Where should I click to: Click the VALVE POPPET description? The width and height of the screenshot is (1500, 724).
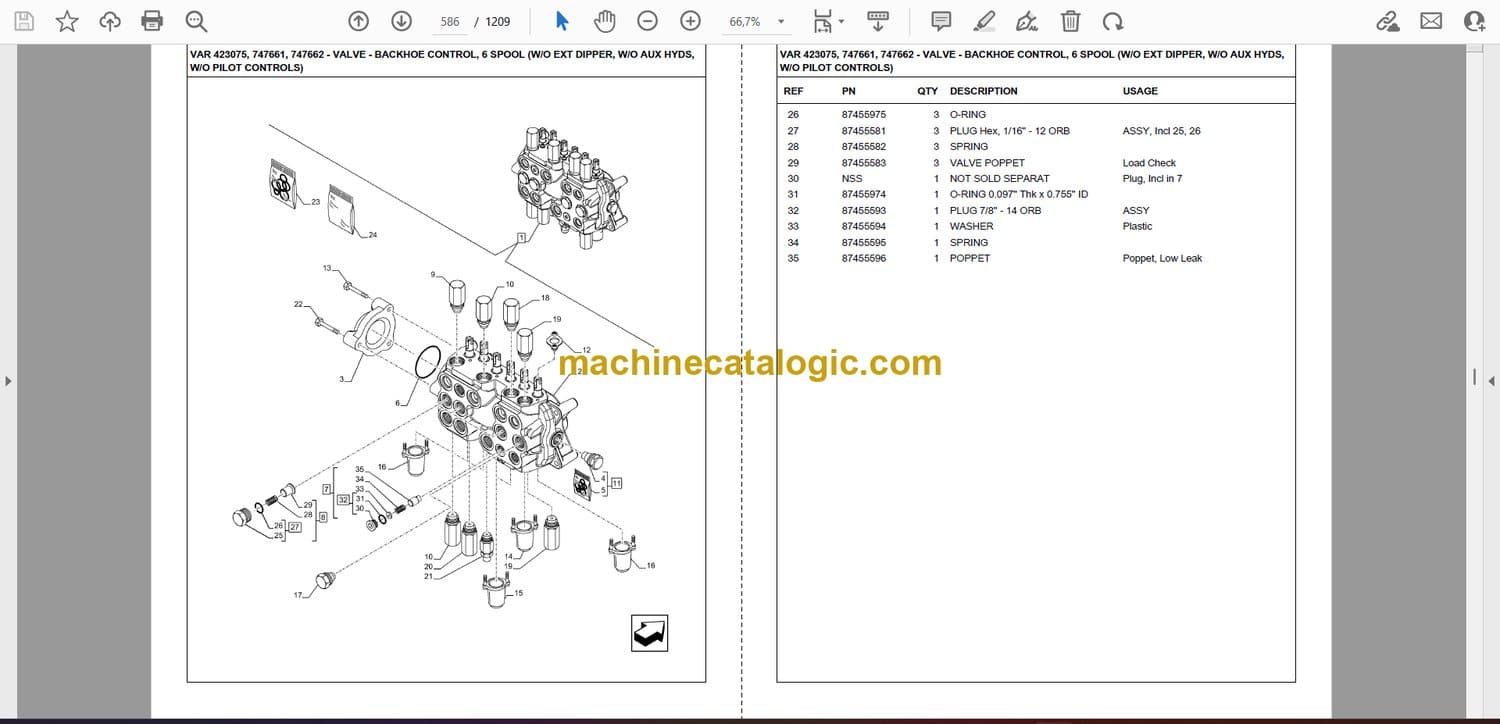click(987, 163)
